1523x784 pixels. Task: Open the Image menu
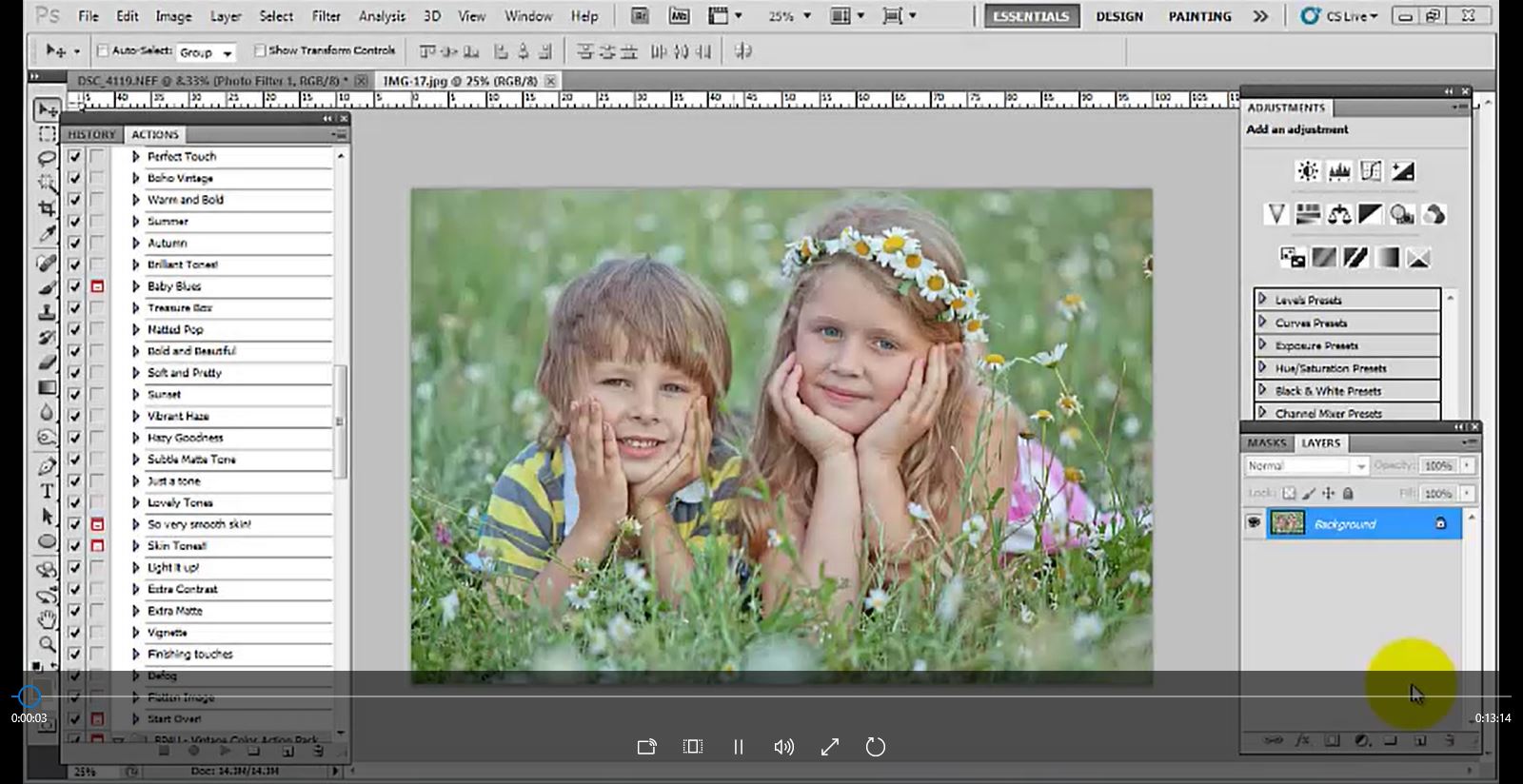(x=173, y=16)
